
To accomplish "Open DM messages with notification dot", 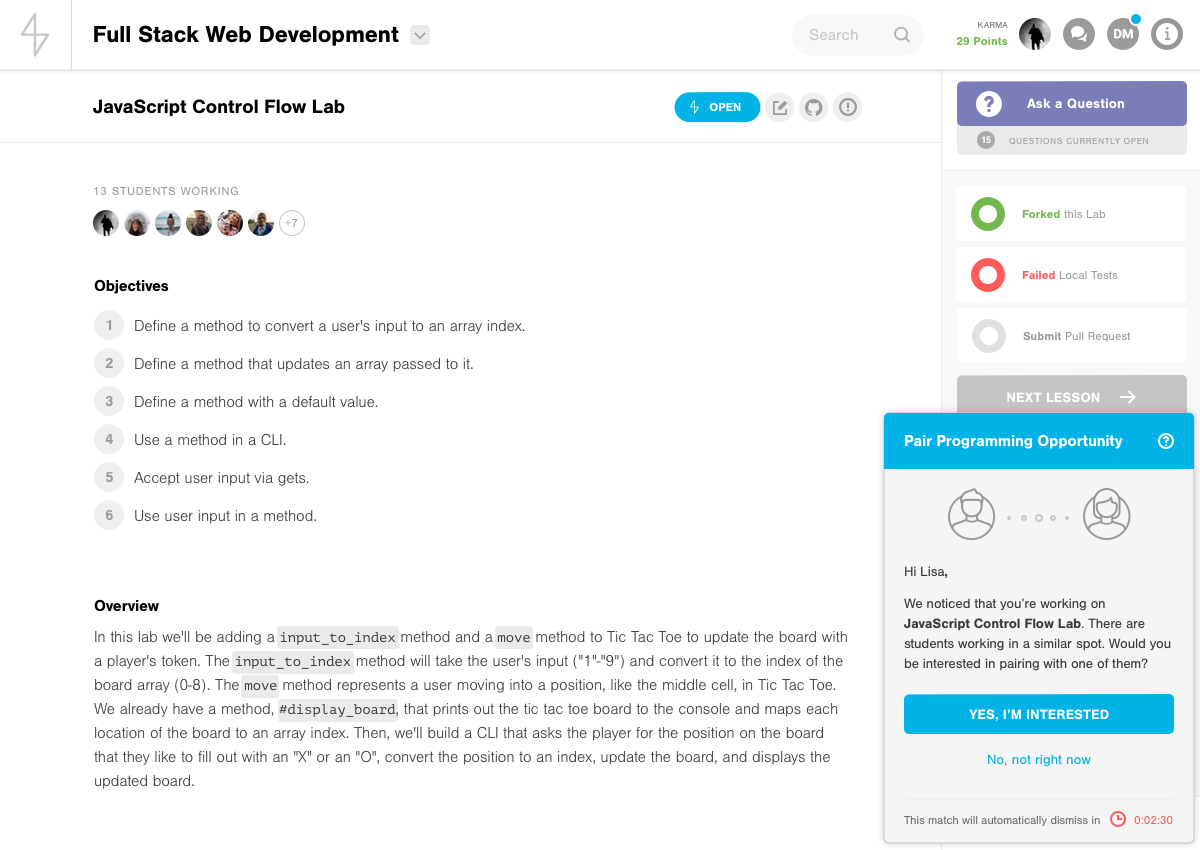I will tap(1122, 33).
